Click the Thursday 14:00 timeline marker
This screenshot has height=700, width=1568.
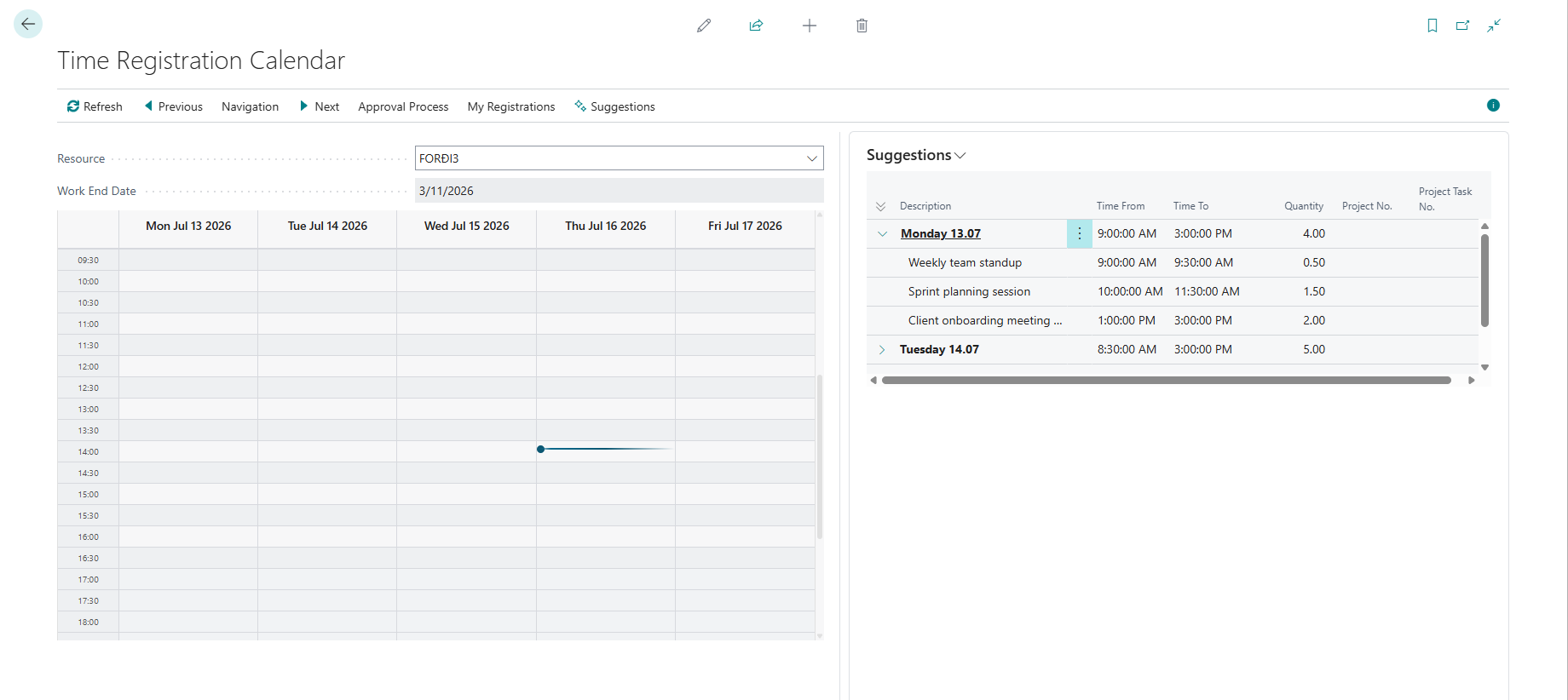[x=541, y=449]
